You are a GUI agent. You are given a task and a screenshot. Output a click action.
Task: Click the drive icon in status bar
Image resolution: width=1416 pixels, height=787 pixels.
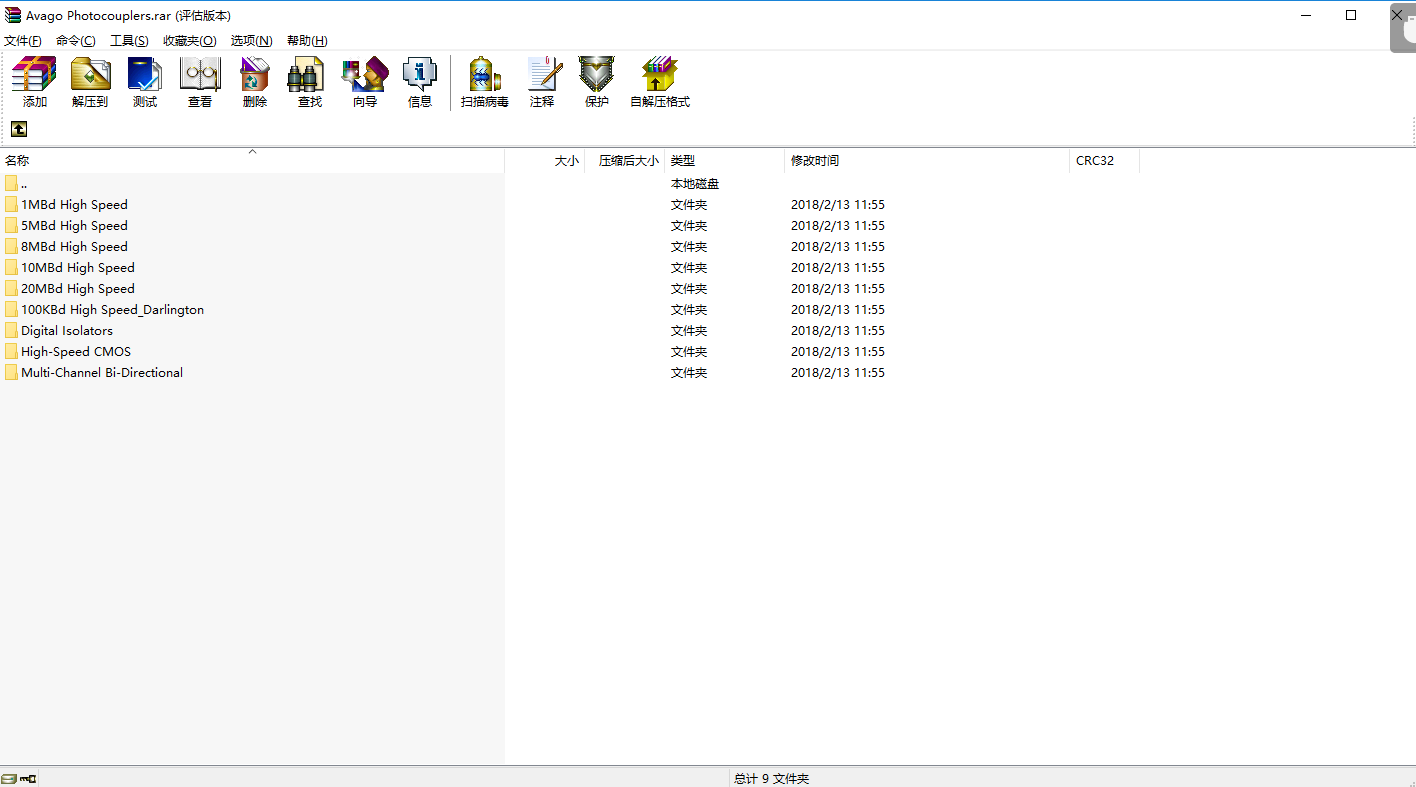click(9, 778)
